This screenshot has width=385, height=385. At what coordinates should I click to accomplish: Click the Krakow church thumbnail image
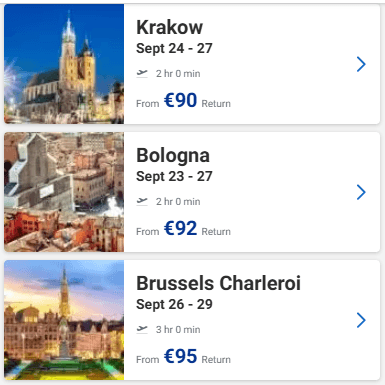coord(64,64)
